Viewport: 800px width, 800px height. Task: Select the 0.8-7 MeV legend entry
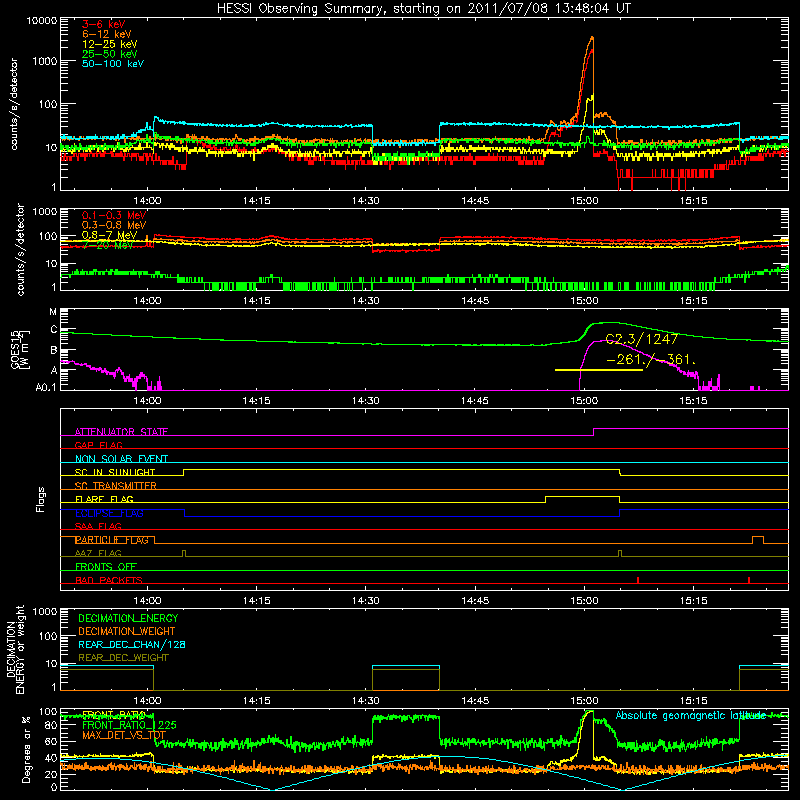point(110,235)
